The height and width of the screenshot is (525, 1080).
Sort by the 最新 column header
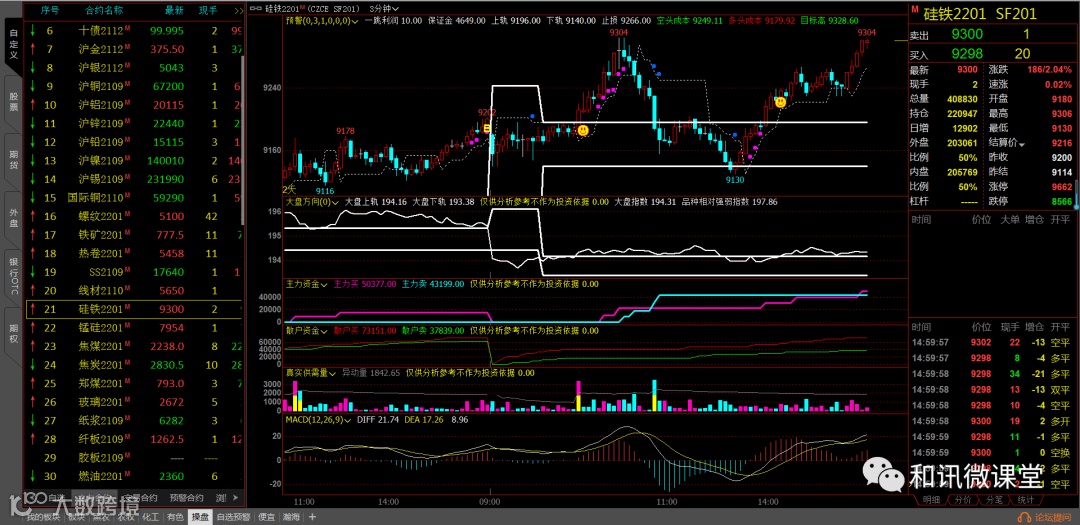coord(174,10)
